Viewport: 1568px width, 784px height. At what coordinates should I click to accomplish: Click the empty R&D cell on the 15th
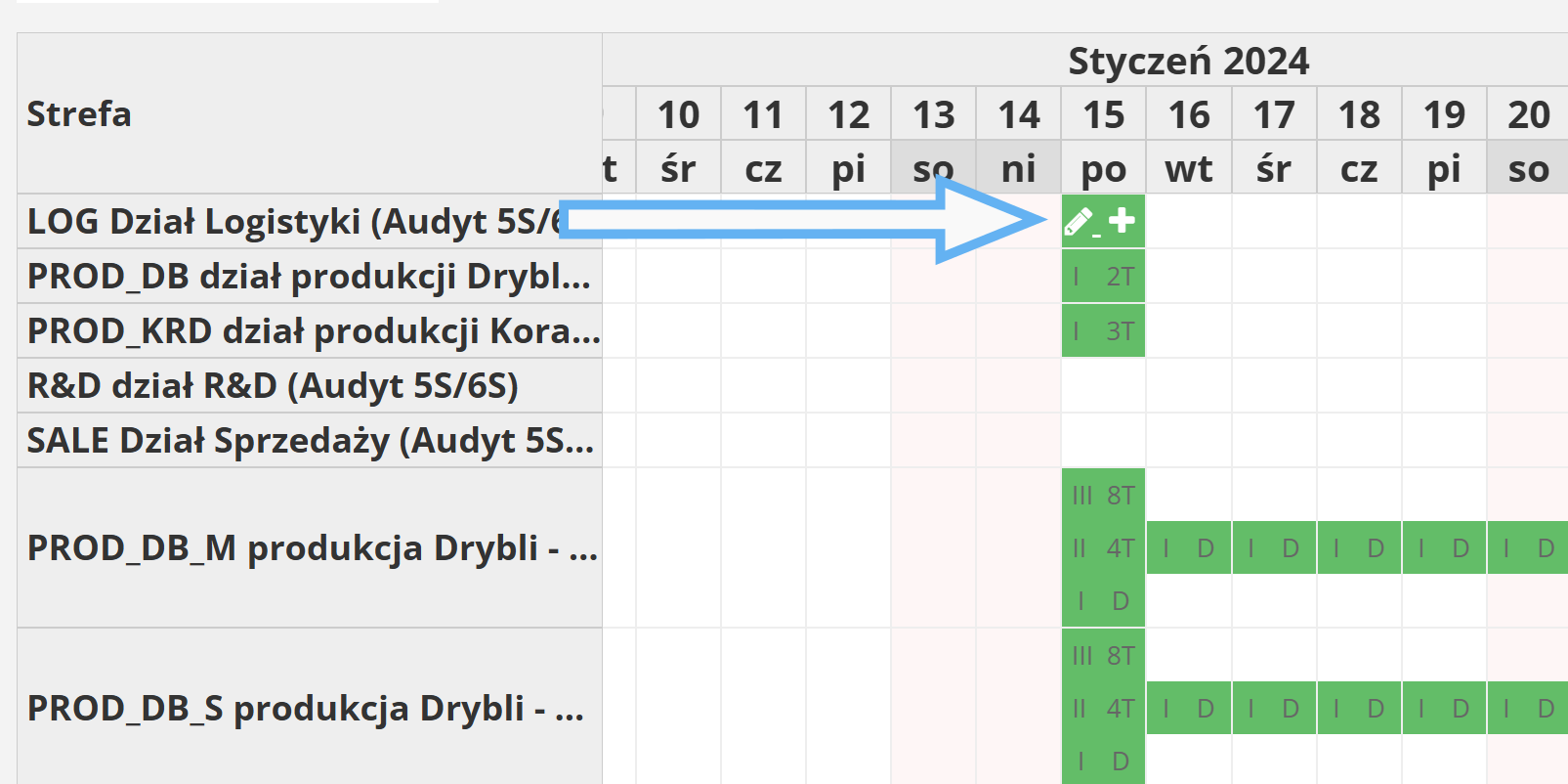click(1103, 386)
